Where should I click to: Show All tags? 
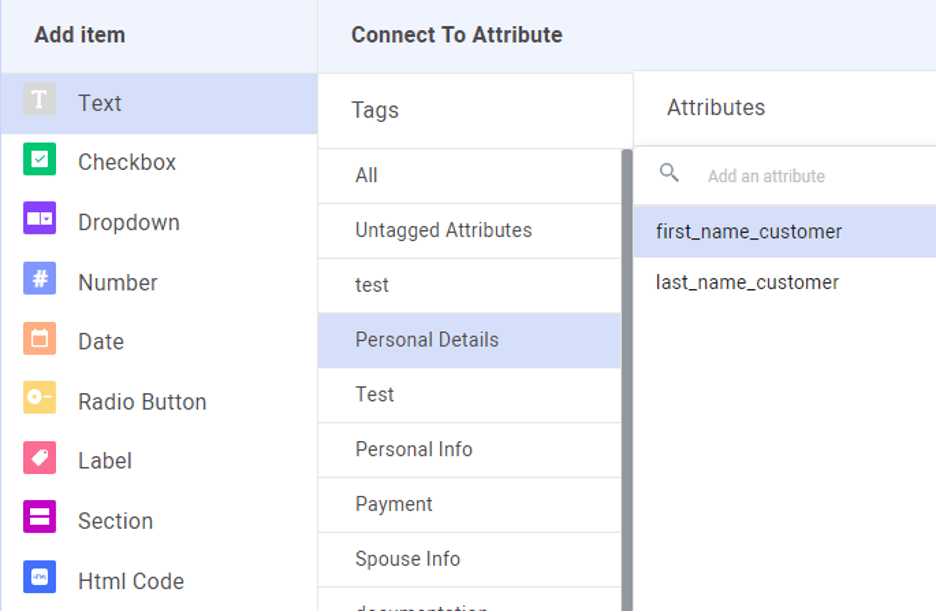[x=367, y=176]
